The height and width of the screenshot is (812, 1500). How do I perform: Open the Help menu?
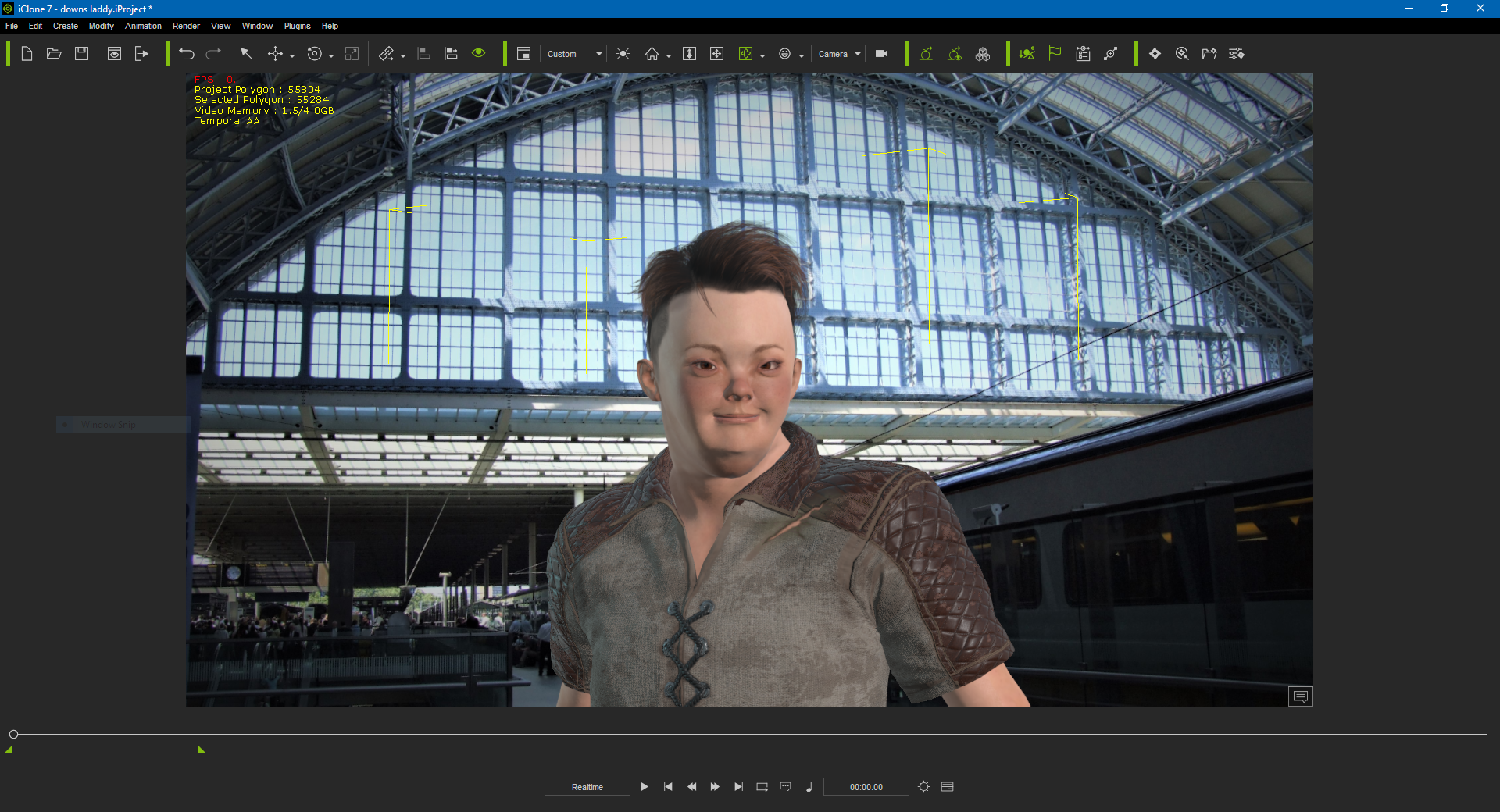330,26
